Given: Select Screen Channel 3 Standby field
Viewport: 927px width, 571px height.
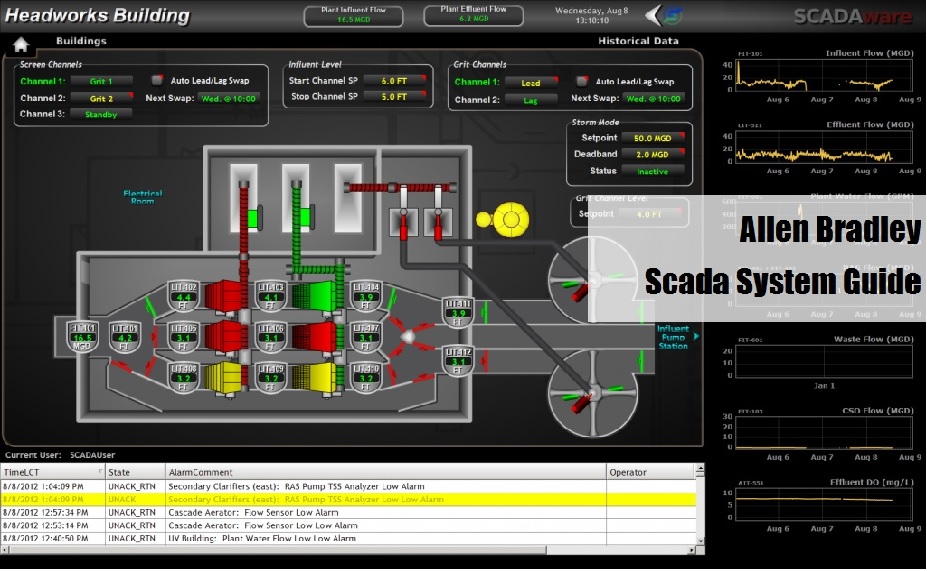Looking at the screenshot, I should (x=101, y=114).
